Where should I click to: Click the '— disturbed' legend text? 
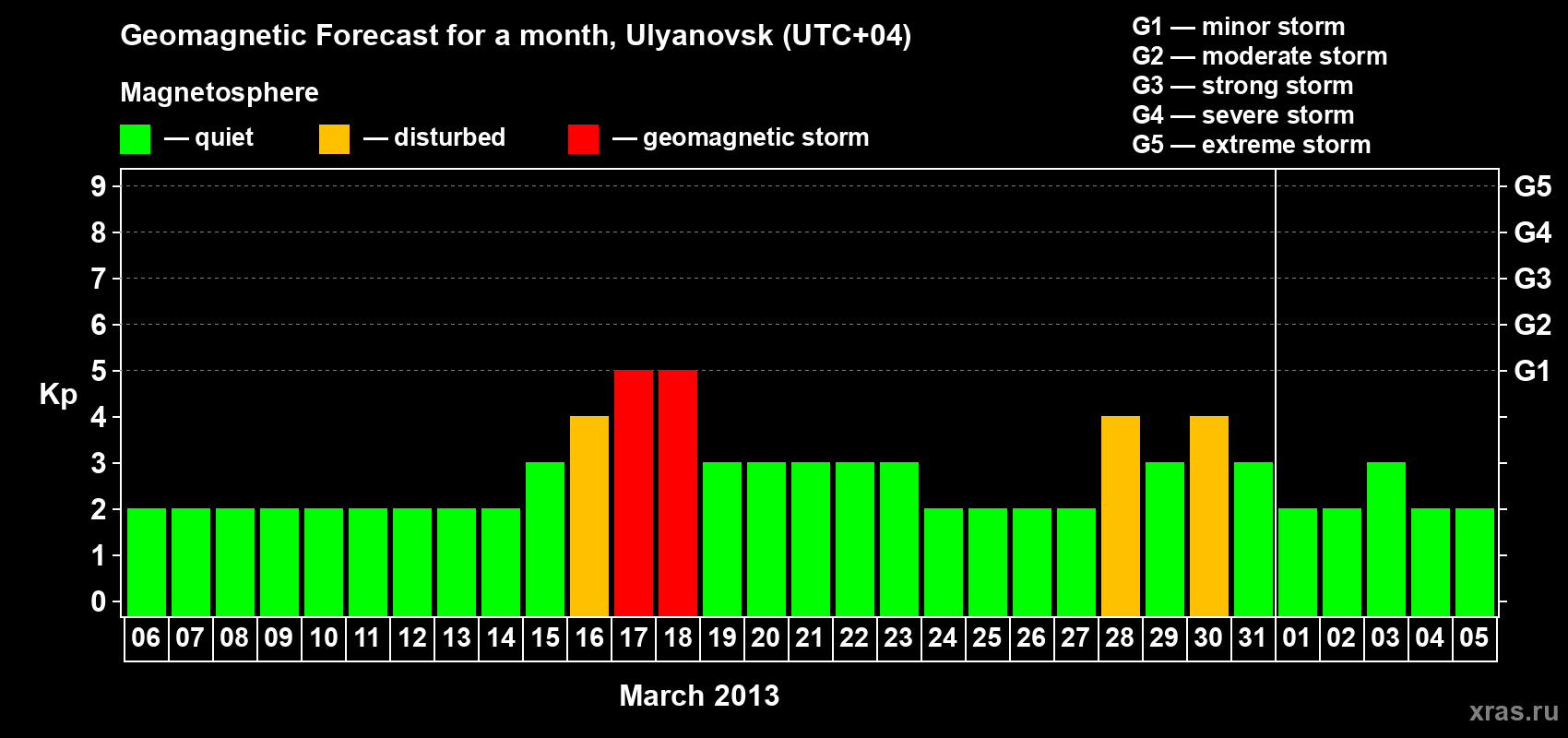click(434, 137)
